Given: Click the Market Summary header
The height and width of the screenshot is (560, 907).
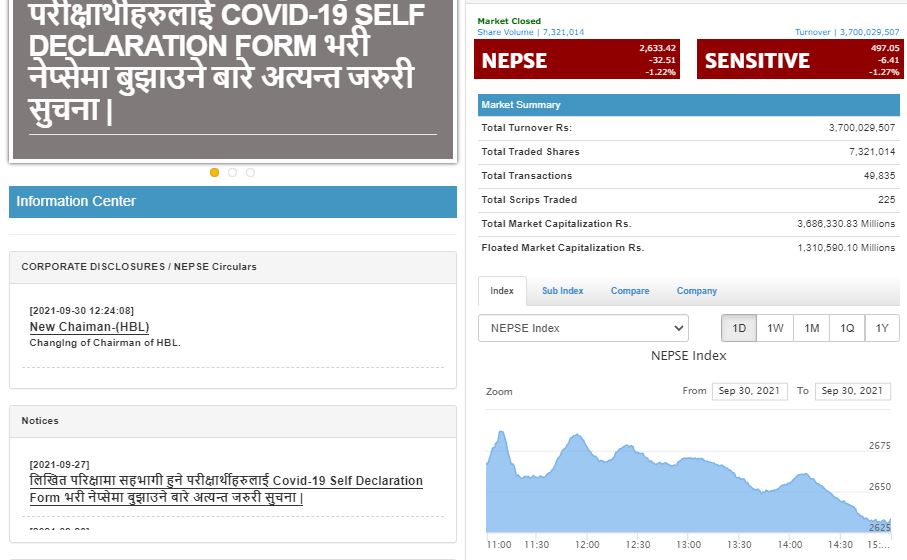Looking at the screenshot, I should (x=689, y=105).
